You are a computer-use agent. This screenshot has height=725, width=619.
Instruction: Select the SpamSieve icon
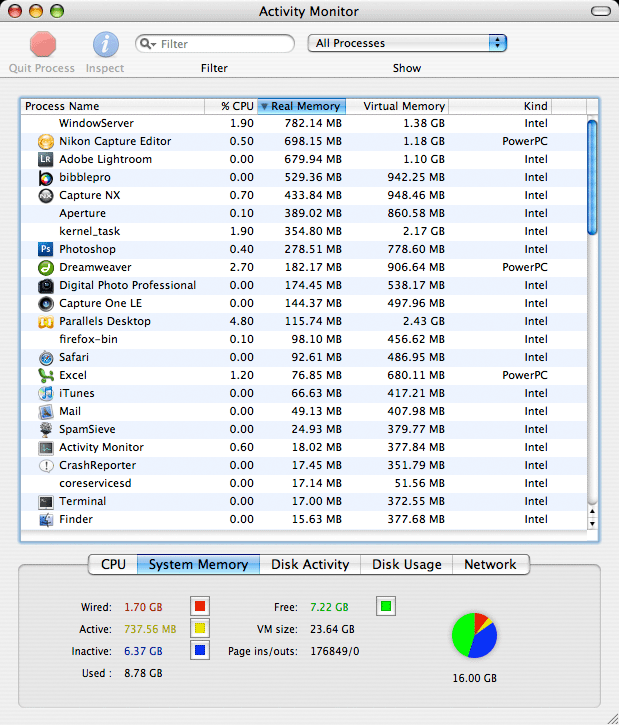(45, 430)
